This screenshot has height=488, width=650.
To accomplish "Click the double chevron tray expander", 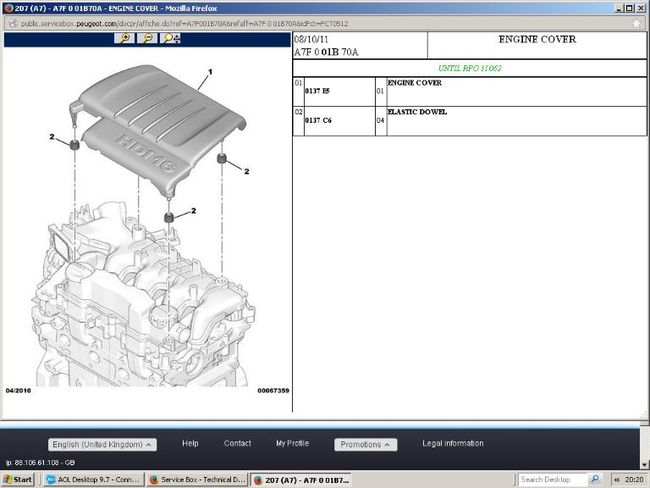I will pyautogui.click(x=616, y=480).
